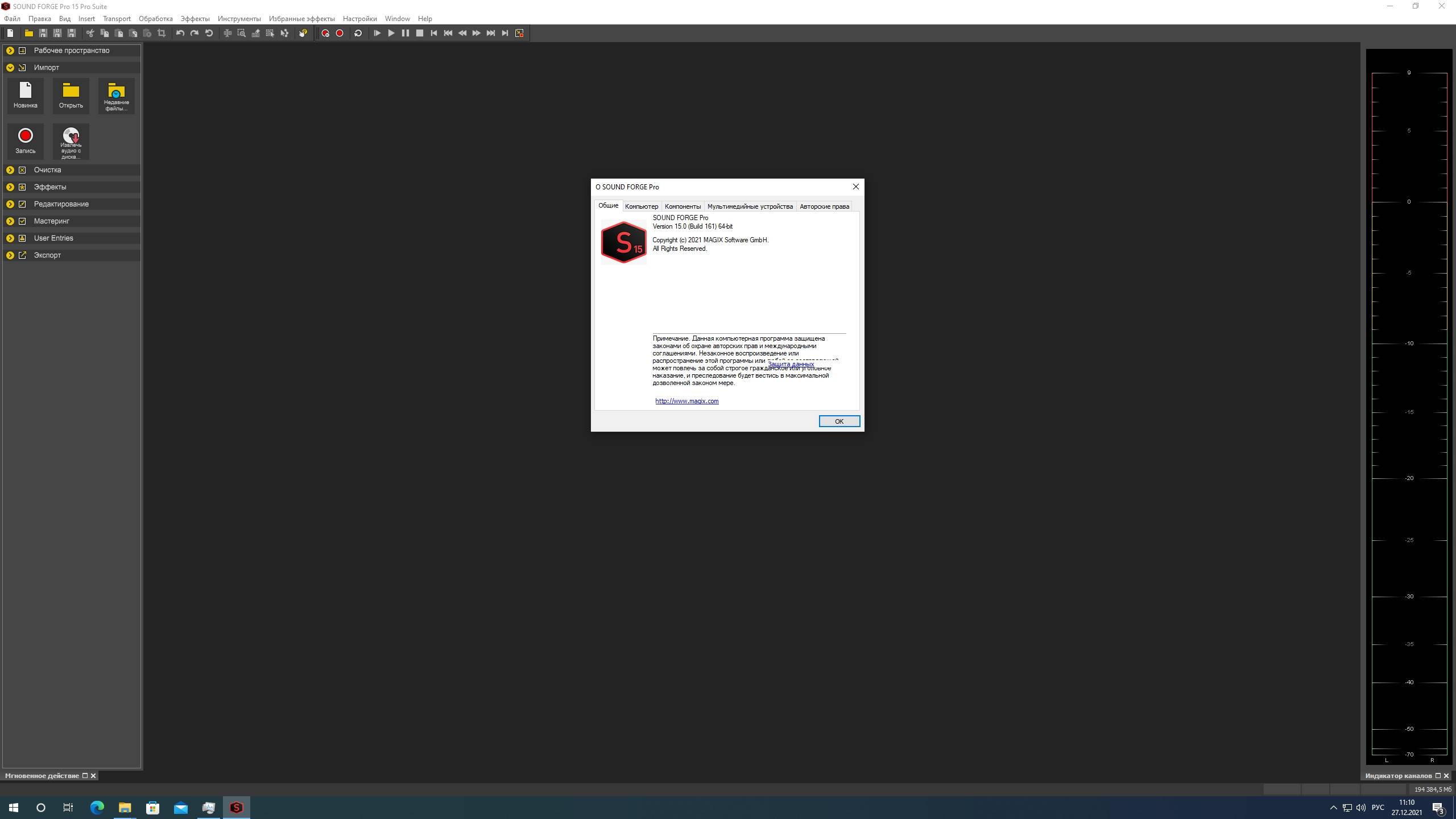Click the Undo toolbar icon

click(180, 33)
